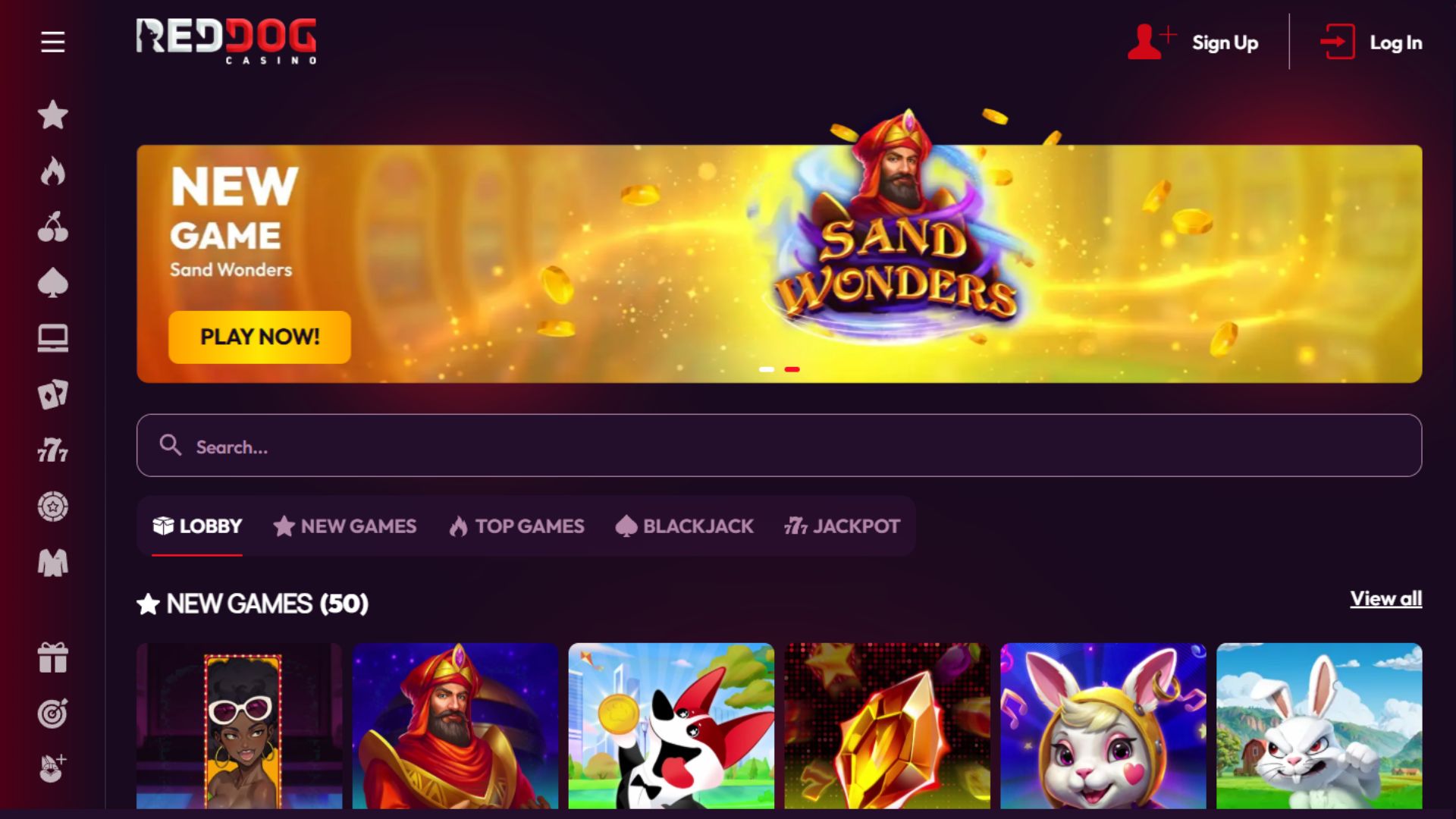This screenshot has height=819, width=1456.
Task: Open the Top Games tab
Action: pos(516,526)
